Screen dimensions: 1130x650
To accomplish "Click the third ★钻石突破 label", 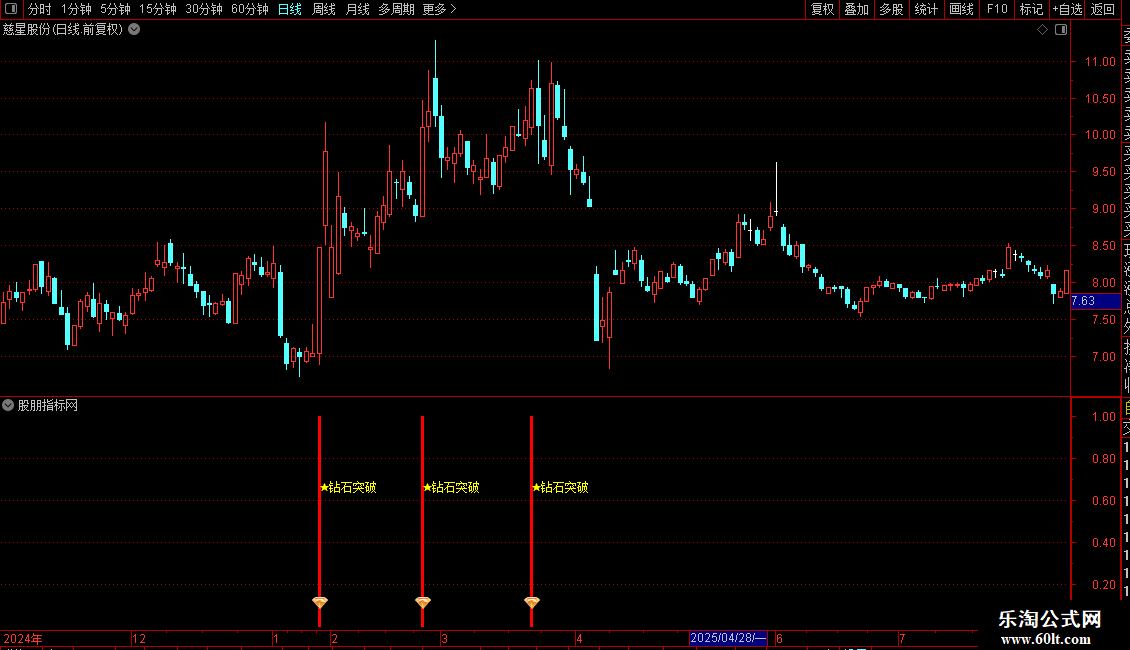I will [560, 487].
